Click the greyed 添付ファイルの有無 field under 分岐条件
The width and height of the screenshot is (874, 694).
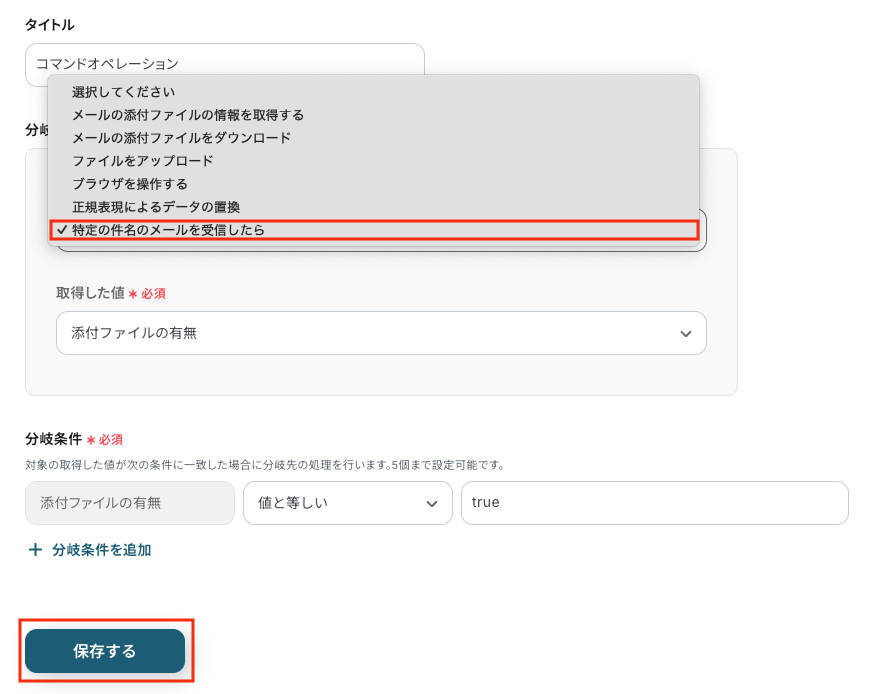pyautogui.click(x=130, y=504)
